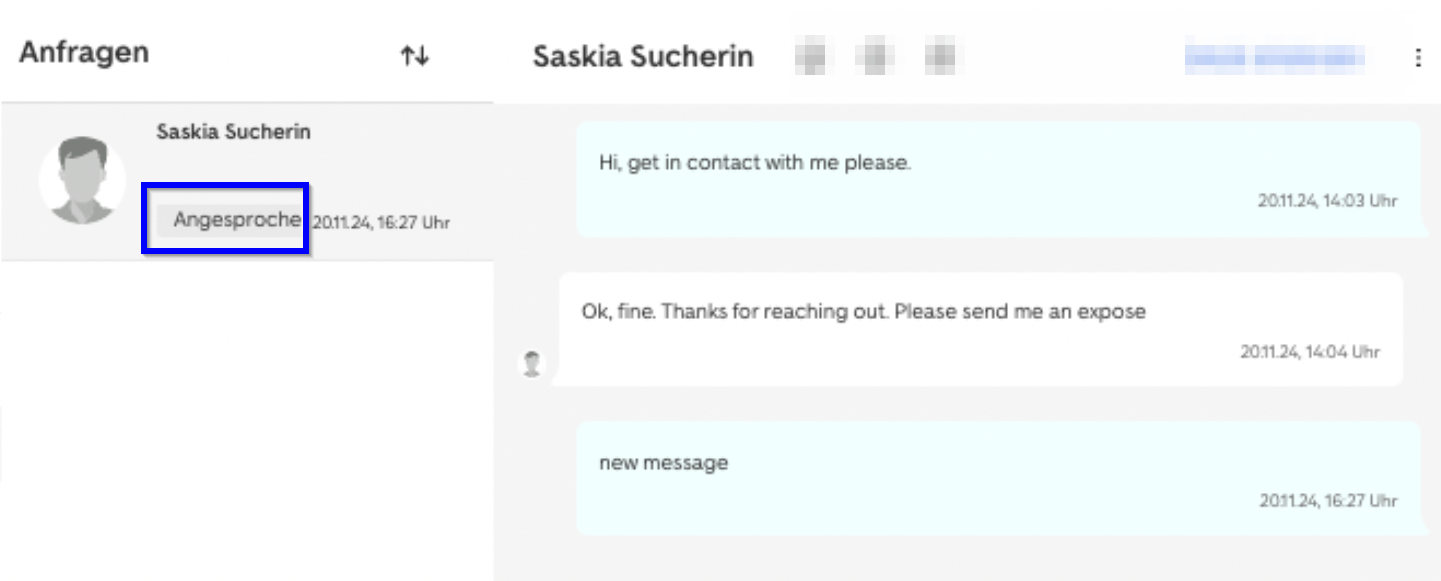Click the 14:04 Uhr message timestamp
The image size is (1441, 581).
(x=1310, y=352)
